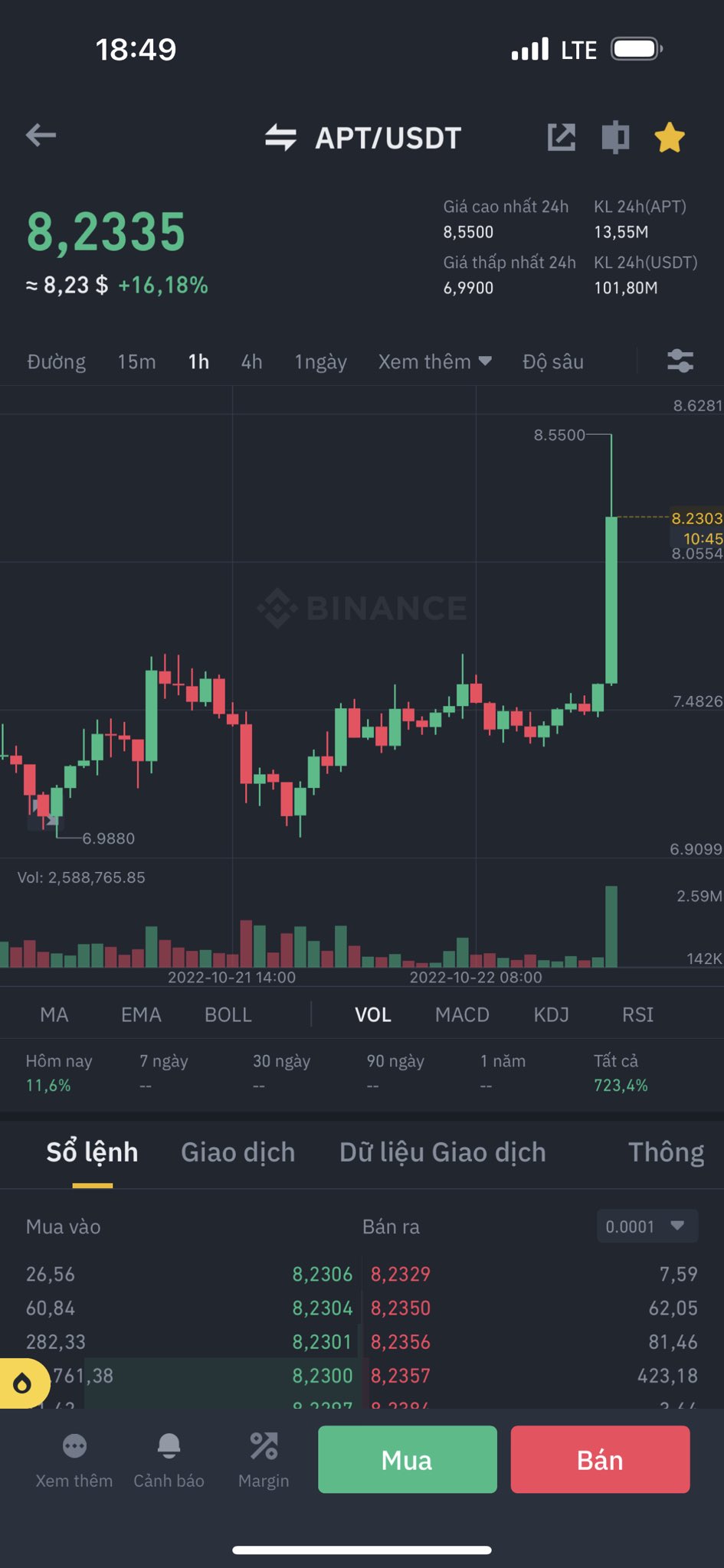This screenshot has width=724, height=1568.
Task: Tap the latest green candlestick
Action: pos(611,599)
